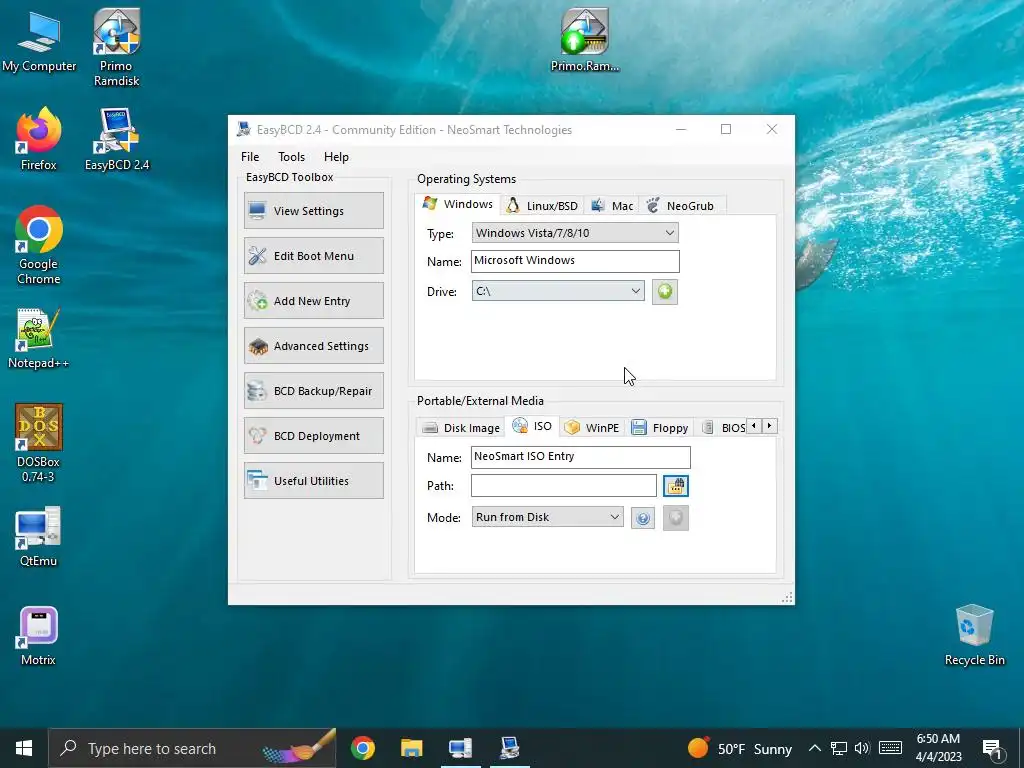
Task: Go to BCD Backup/Repair
Action: (313, 391)
